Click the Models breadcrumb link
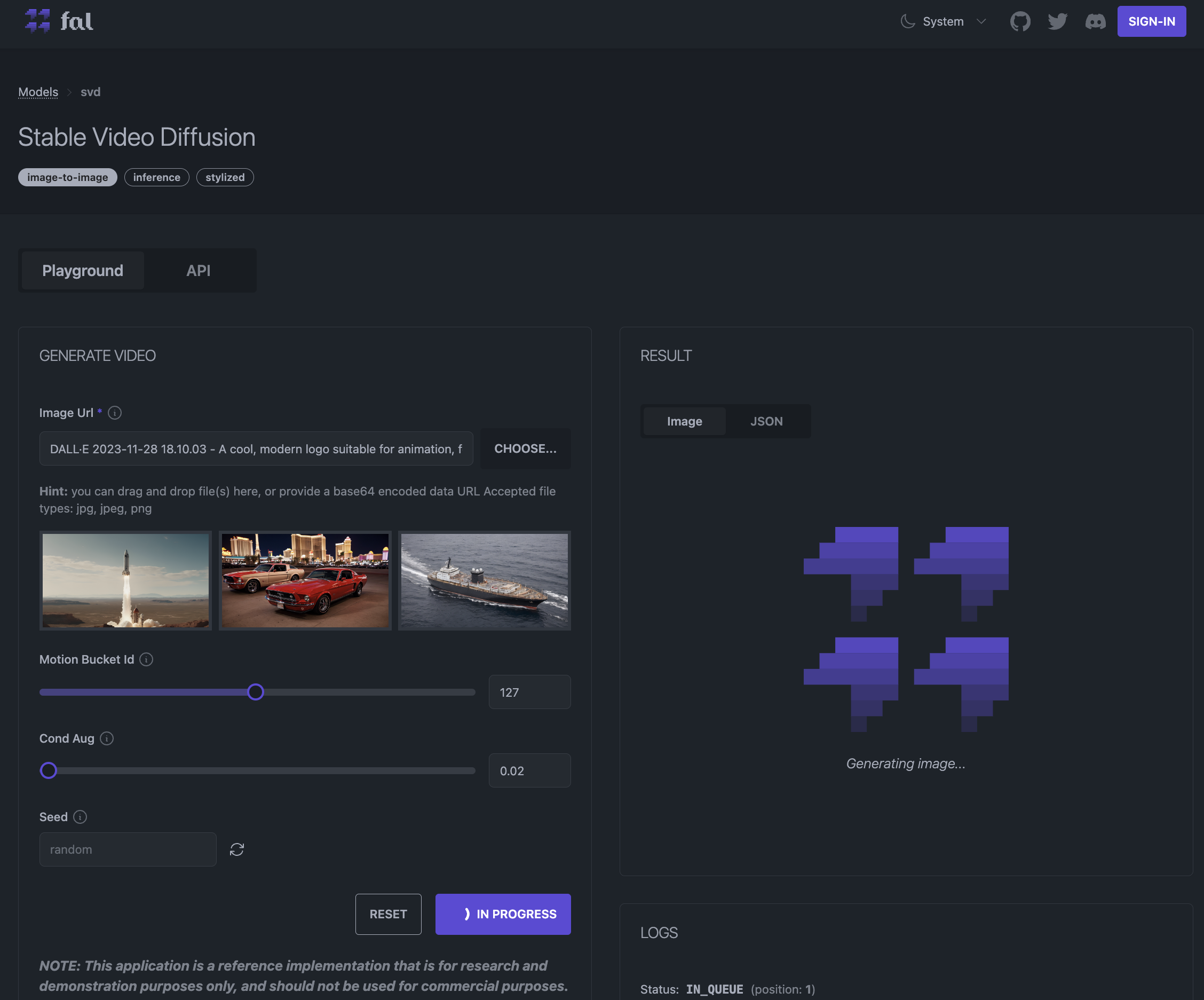 tap(38, 91)
